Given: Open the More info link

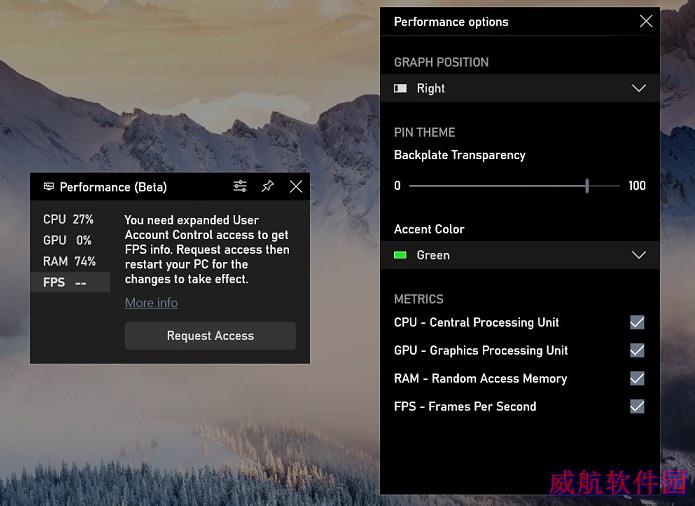Looking at the screenshot, I should click(151, 303).
